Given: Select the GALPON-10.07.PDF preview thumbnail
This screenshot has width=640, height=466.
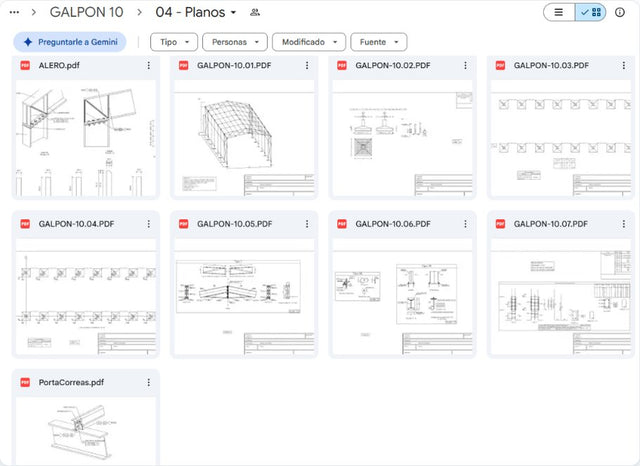Looking at the screenshot, I should tap(561, 297).
